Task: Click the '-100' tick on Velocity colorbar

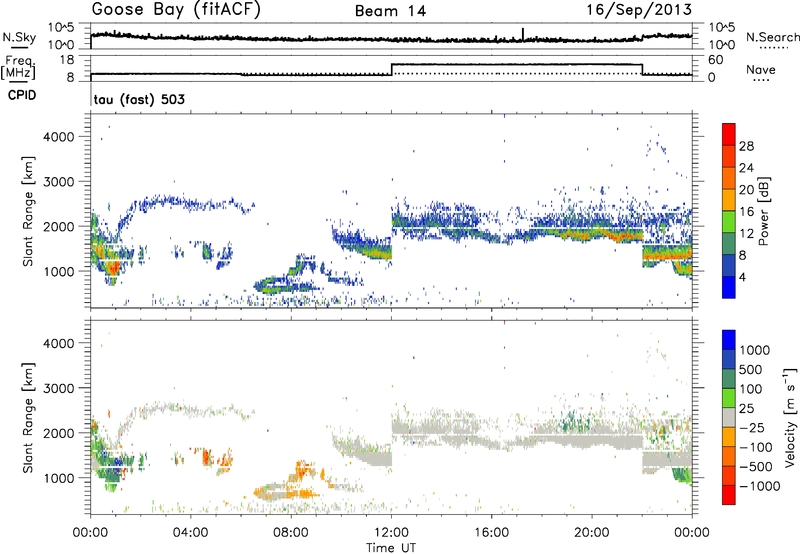Action: pyautogui.click(x=756, y=447)
